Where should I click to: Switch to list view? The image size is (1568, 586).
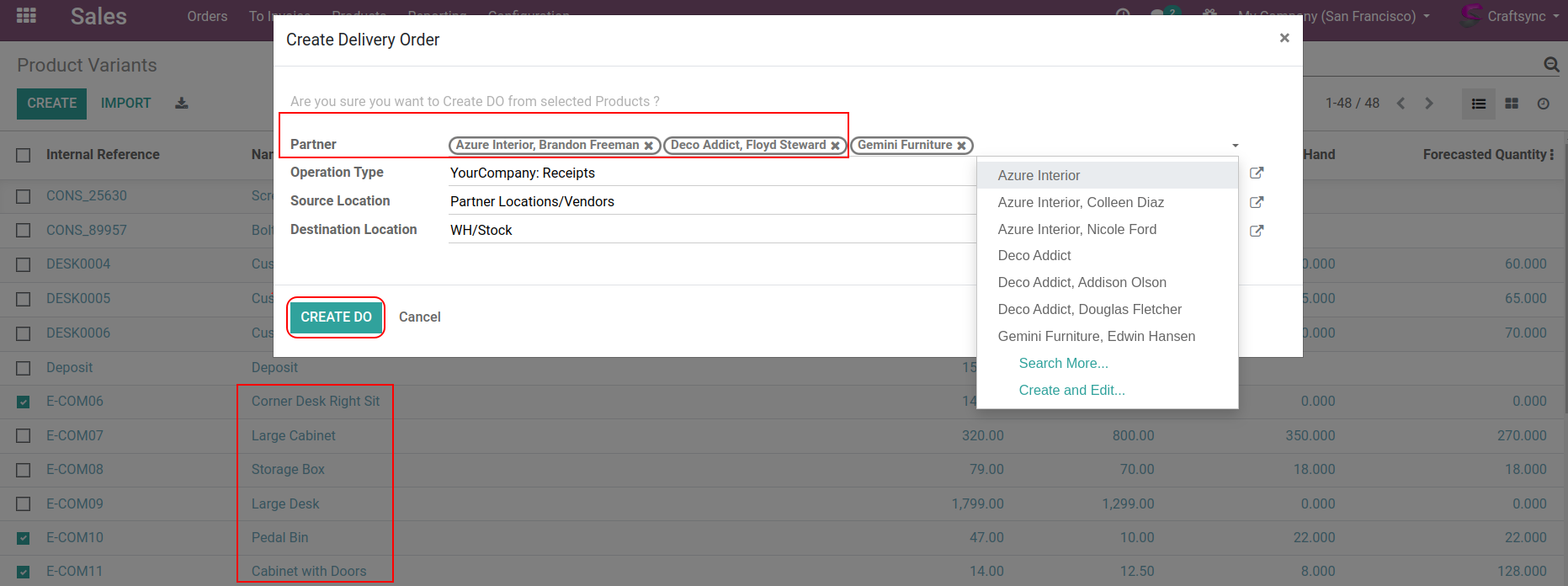point(1478,104)
